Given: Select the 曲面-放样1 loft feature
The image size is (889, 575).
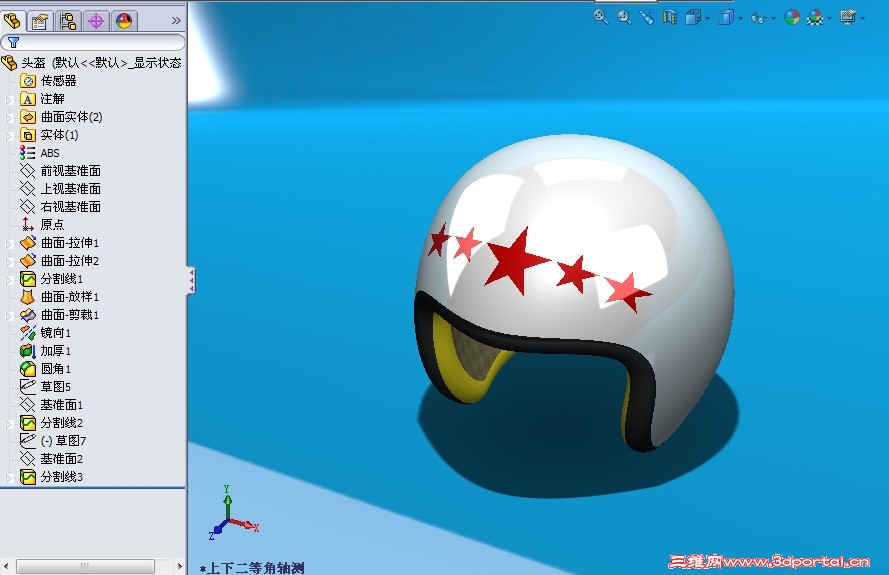Looking at the screenshot, I should (x=60, y=297).
